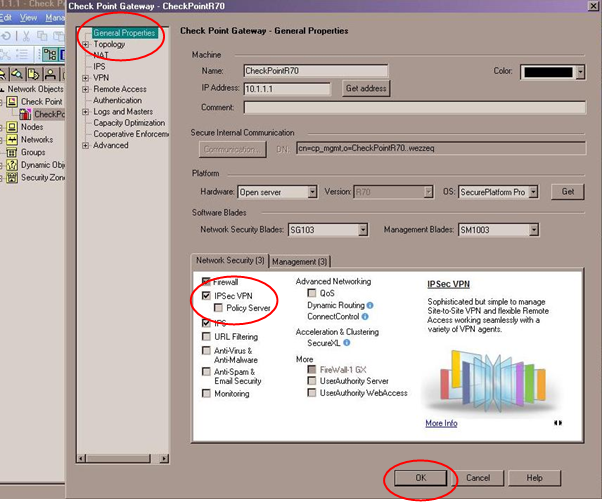Click the Help button

coord(534,478)
